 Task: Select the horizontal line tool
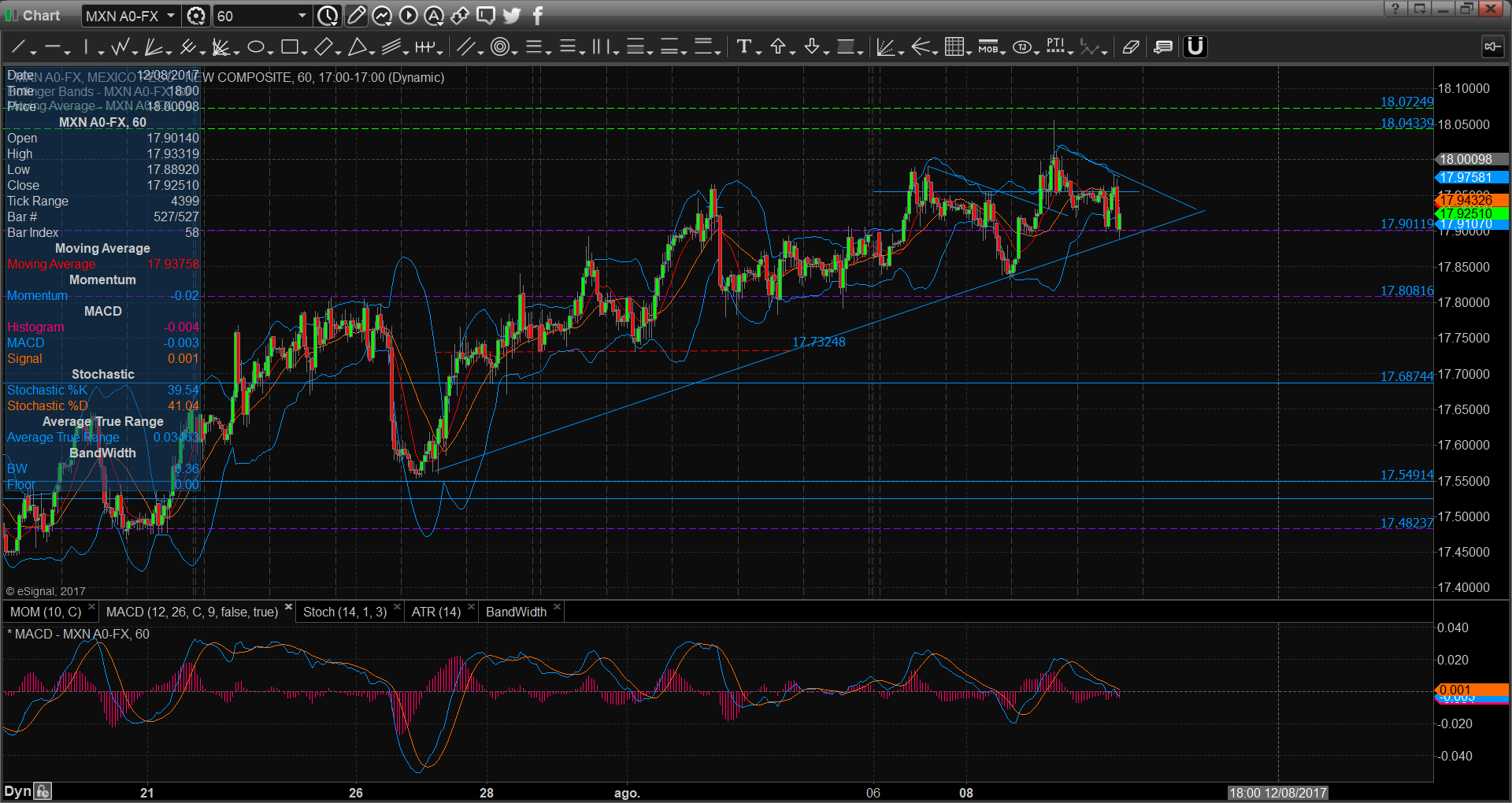click(x=52, y=47)
